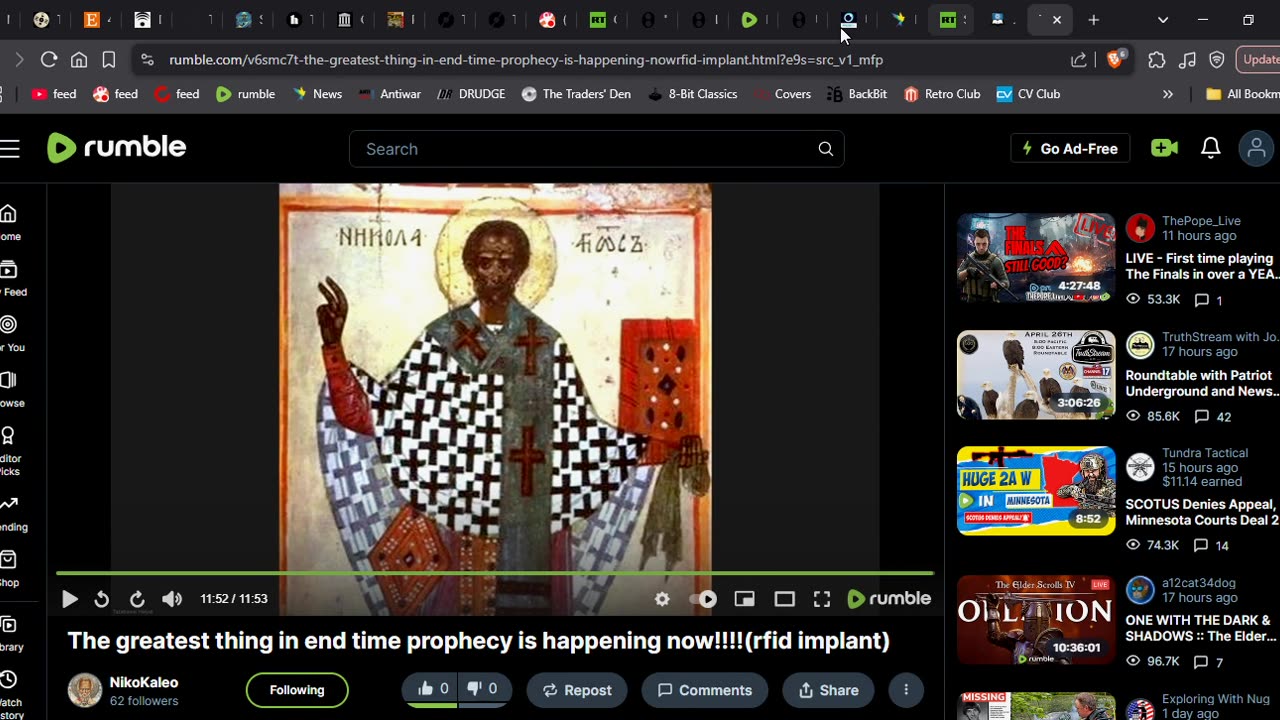
Task: Click NikoKaleo channel avatar
Action: tap(85, 690)
